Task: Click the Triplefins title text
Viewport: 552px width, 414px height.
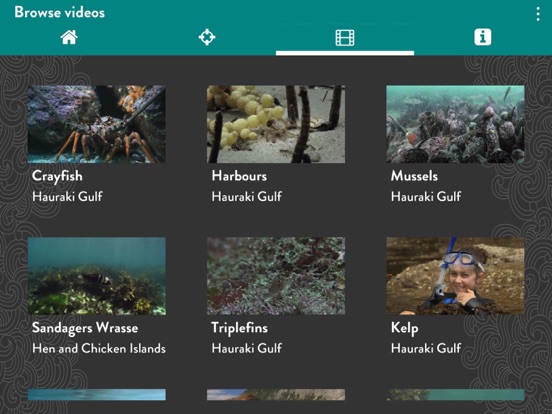Action: pyautogui.click(x=239, y=328)
